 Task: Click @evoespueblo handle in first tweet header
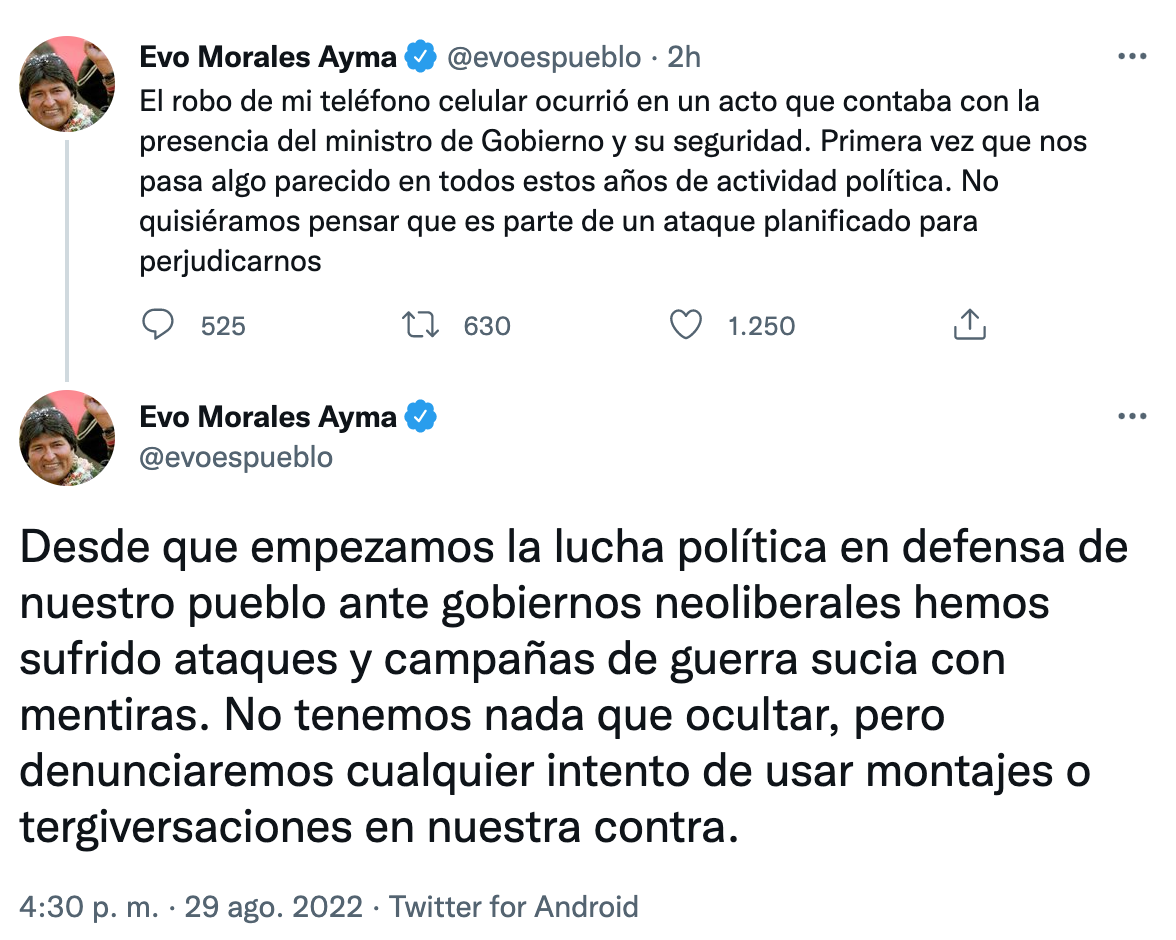click(543, 57)
